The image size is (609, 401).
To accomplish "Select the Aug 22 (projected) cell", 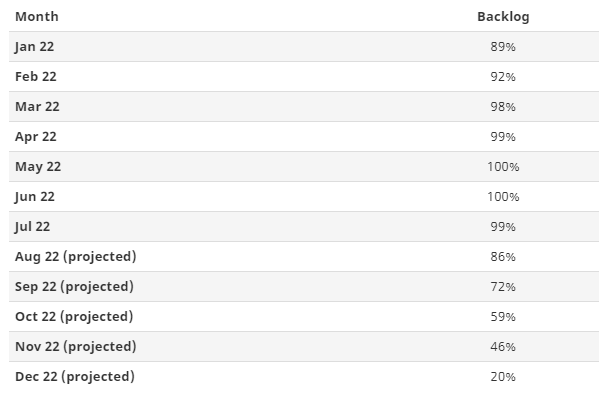I will 75,256.
